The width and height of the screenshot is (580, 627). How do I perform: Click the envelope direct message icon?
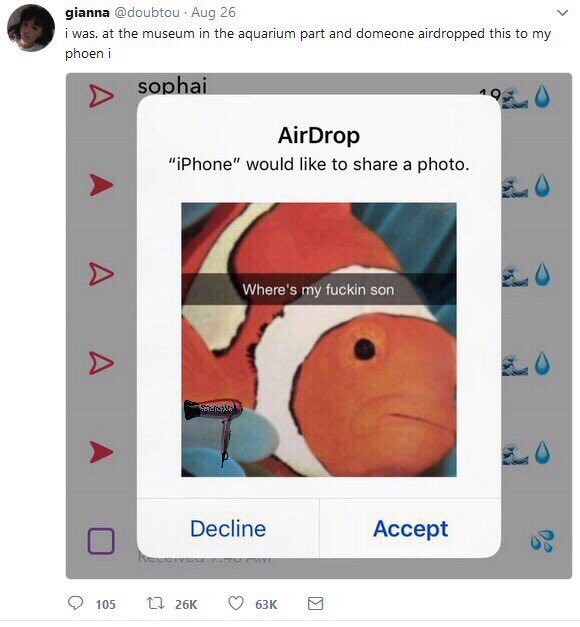[x=315, y=603]
